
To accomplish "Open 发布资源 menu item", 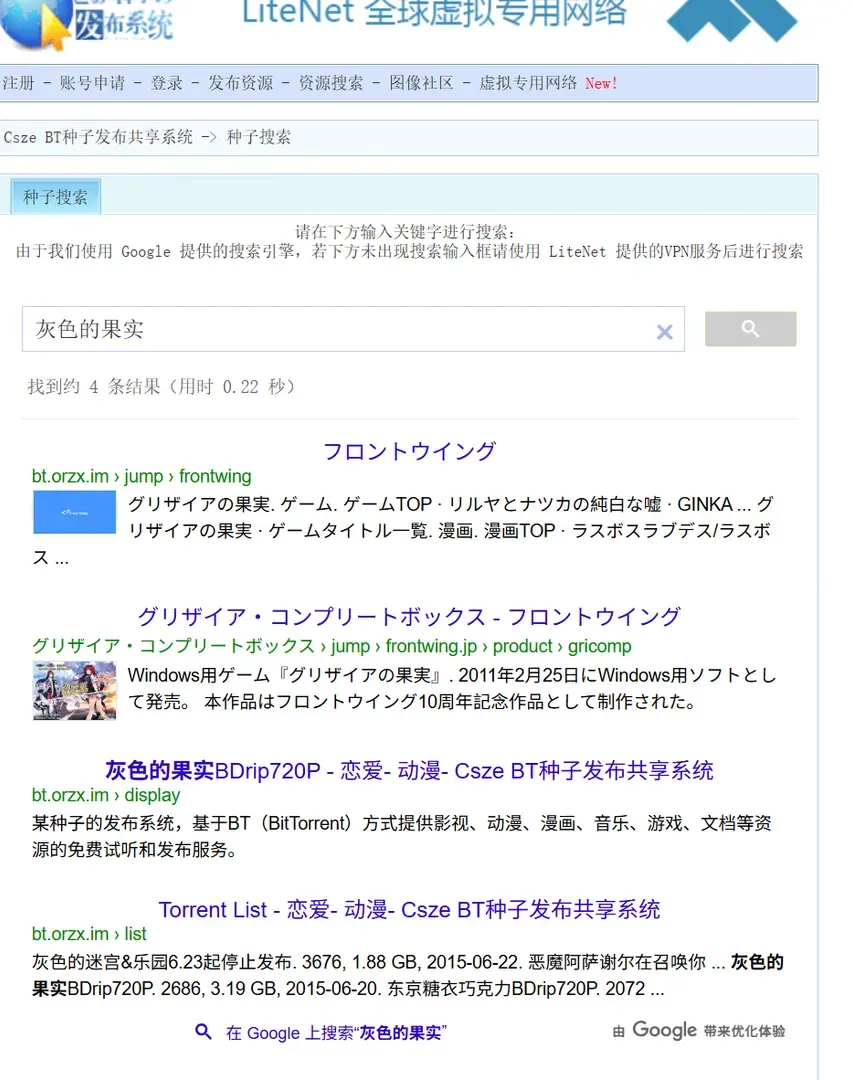I will (x=240, y=83).
